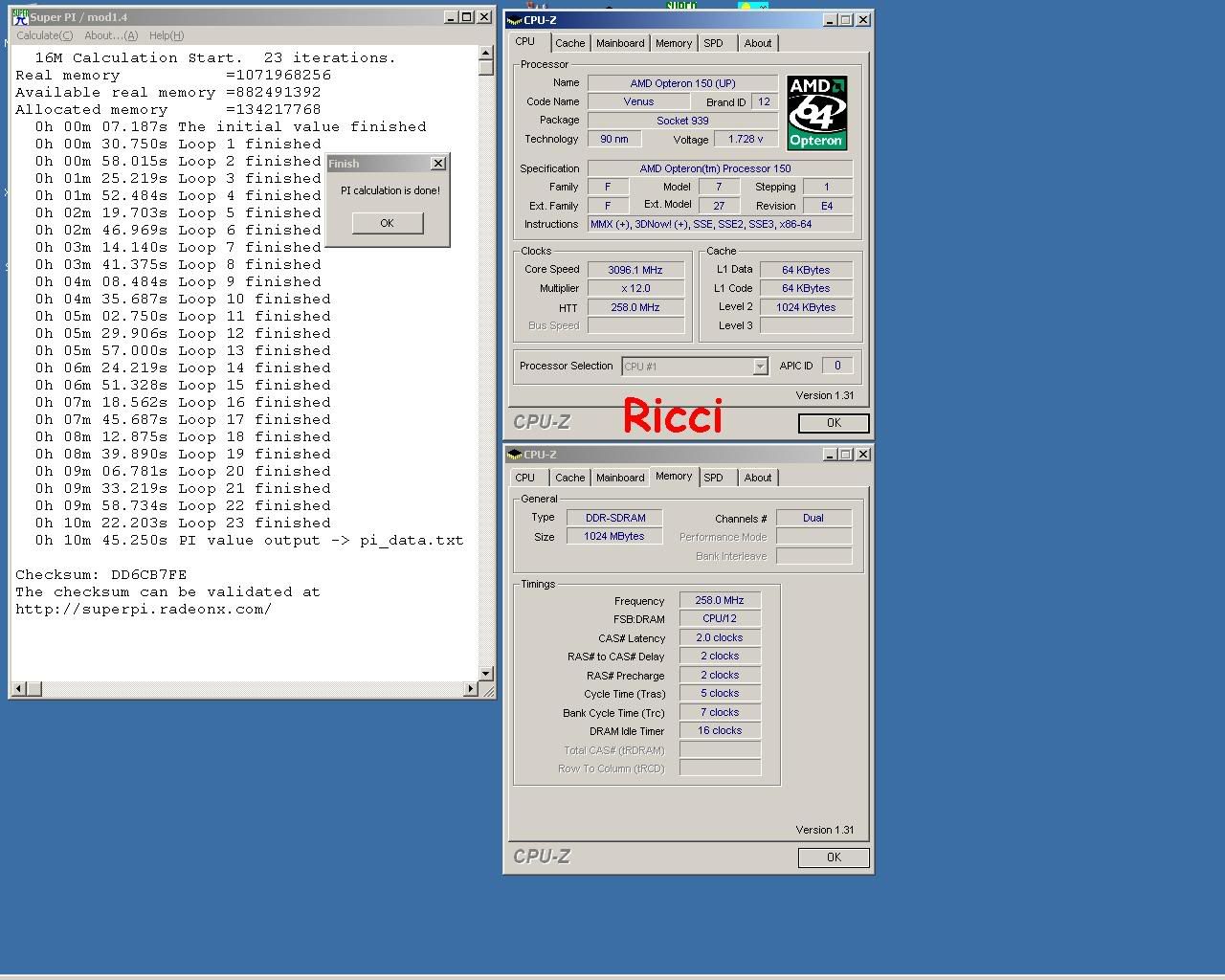This screenshot has height=980, width=1225.
Task: Click the Voltage value 1.728 v
Action: (x=746, y=139)
